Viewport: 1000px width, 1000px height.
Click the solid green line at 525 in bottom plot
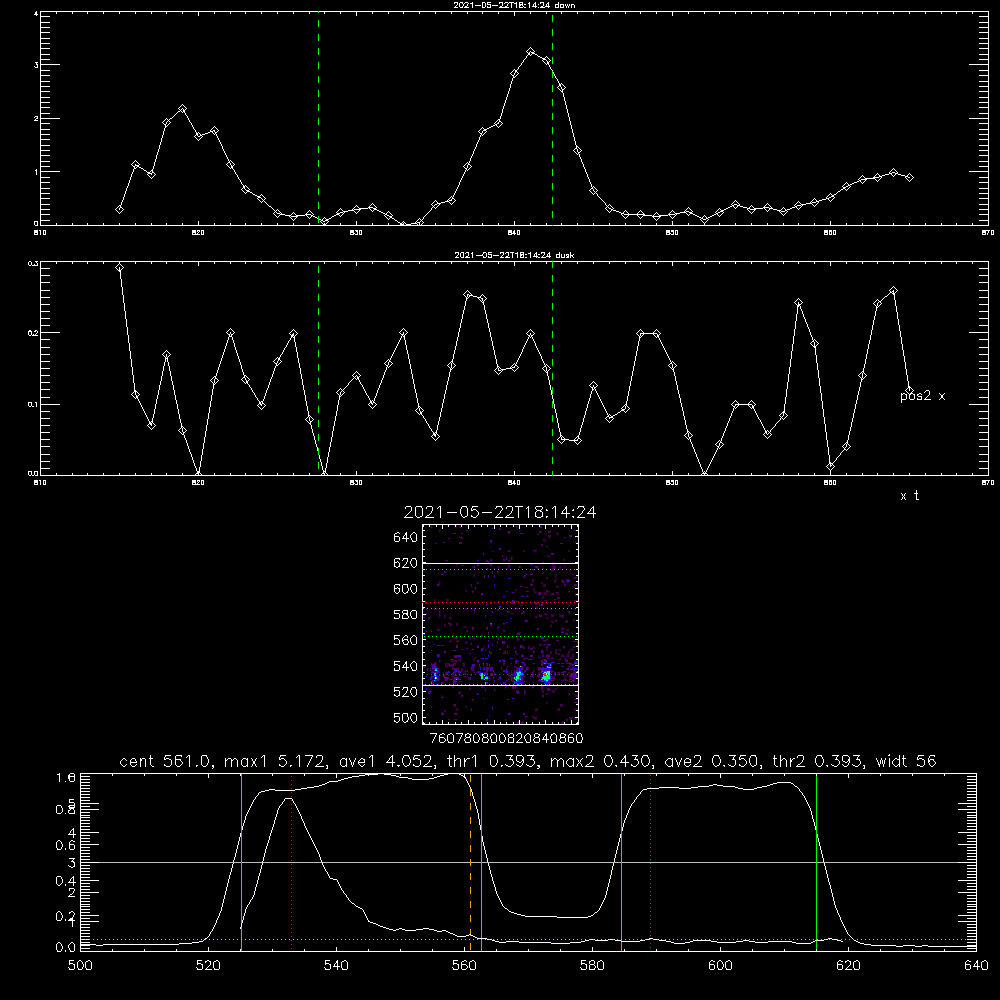coord(241,862)
